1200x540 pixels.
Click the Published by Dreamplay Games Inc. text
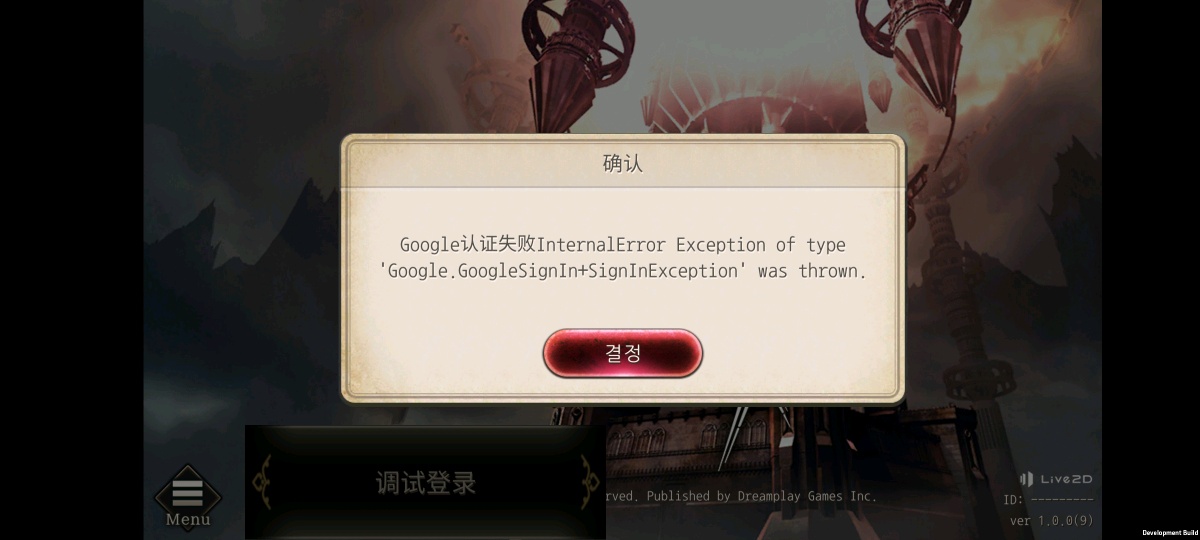761,496
